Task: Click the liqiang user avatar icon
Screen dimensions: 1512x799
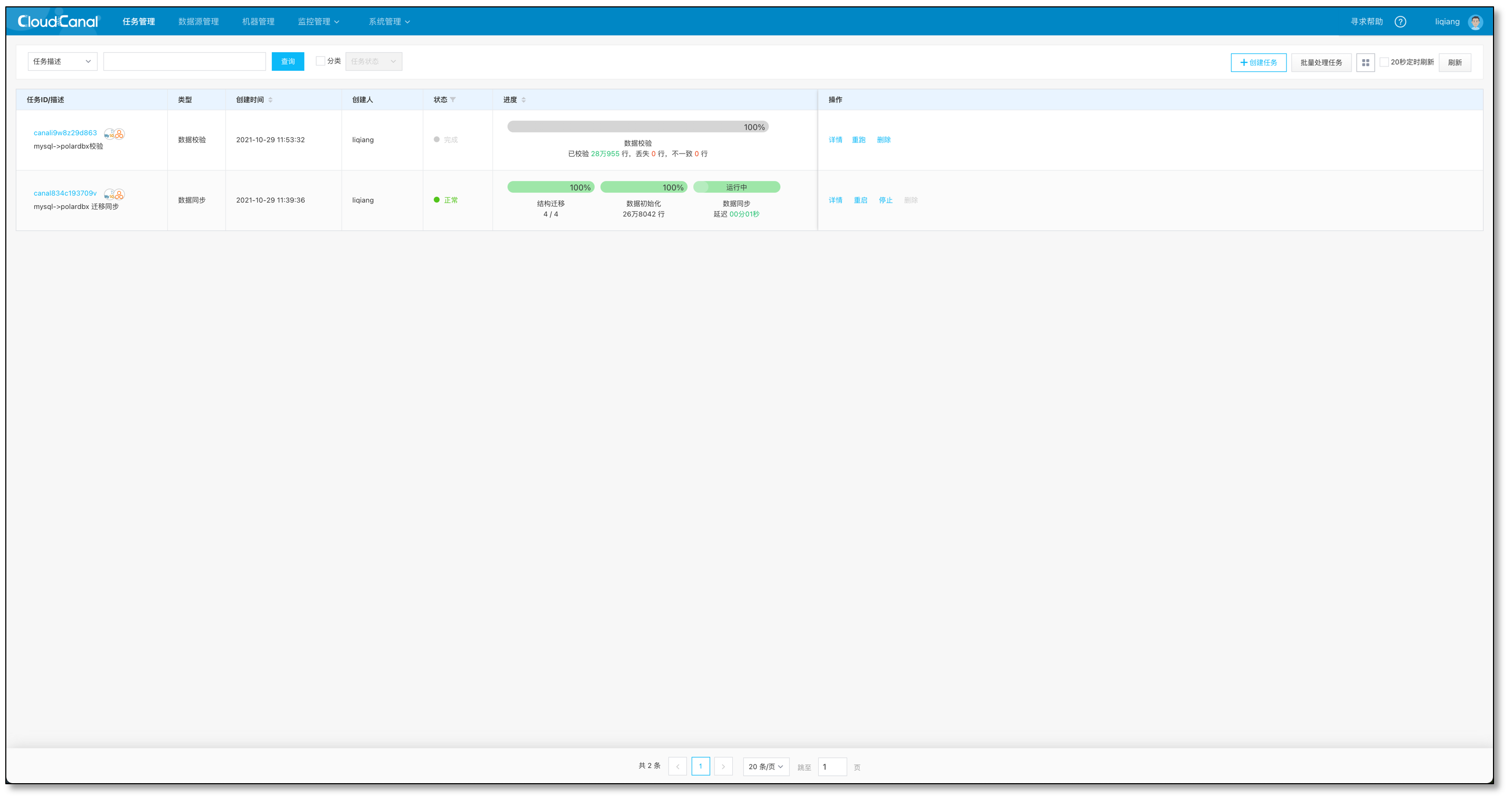Action: (1475, 22)
